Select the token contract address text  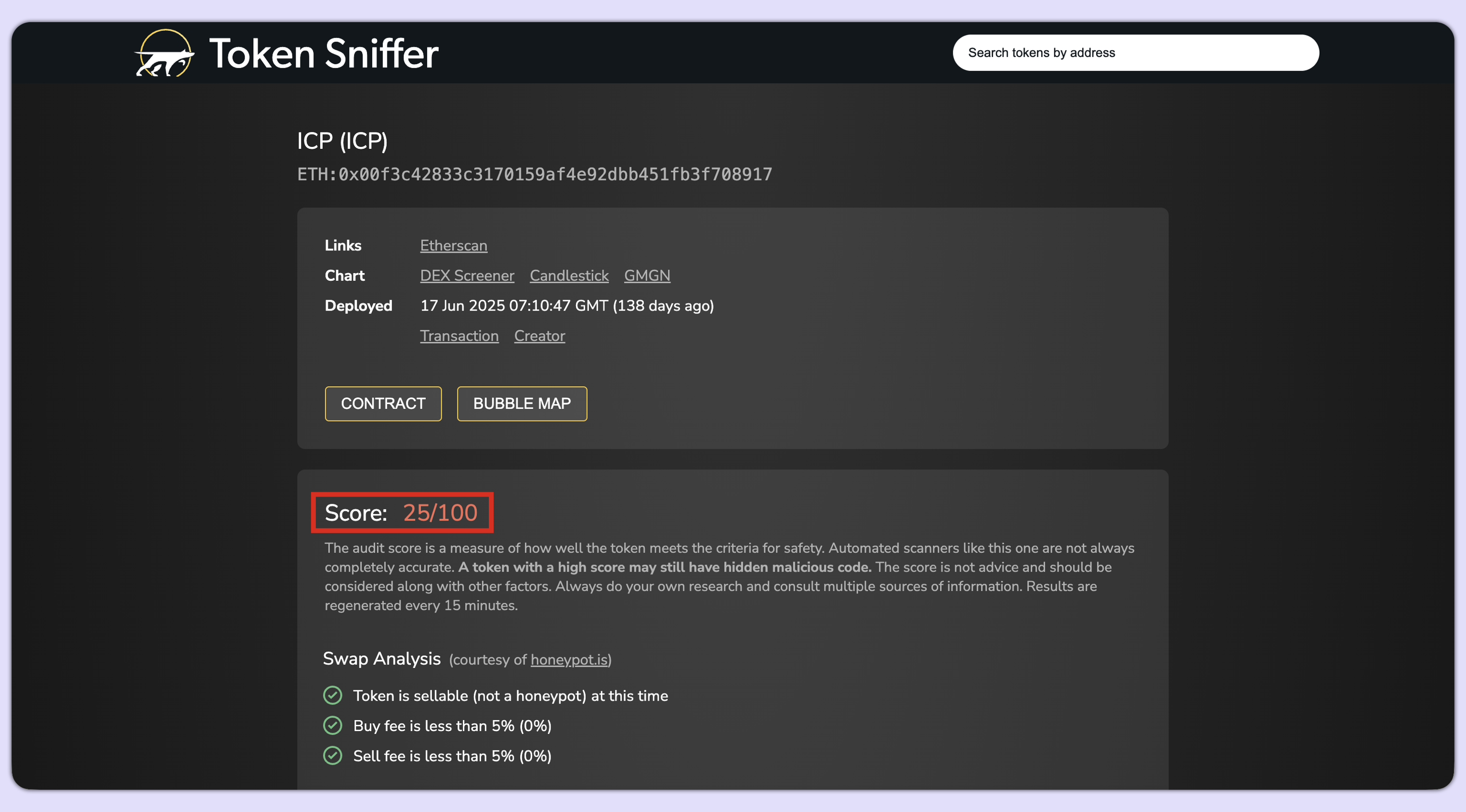(x=536, y=175)
